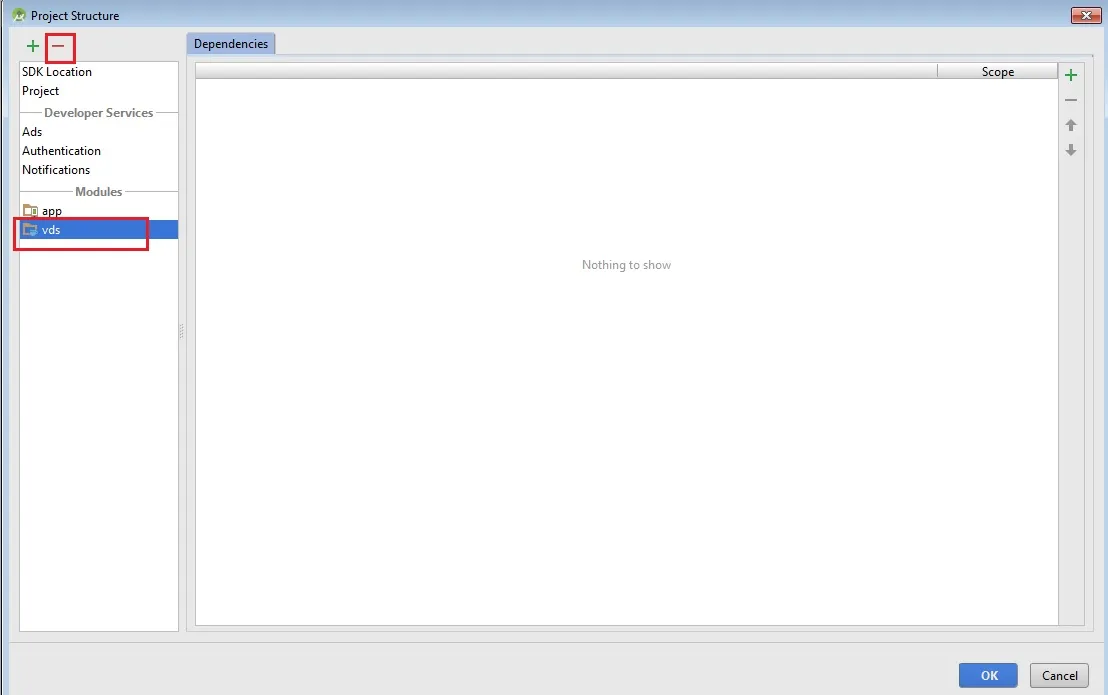
Task: Click the vds module folder icon
Action: pos(30,230)
